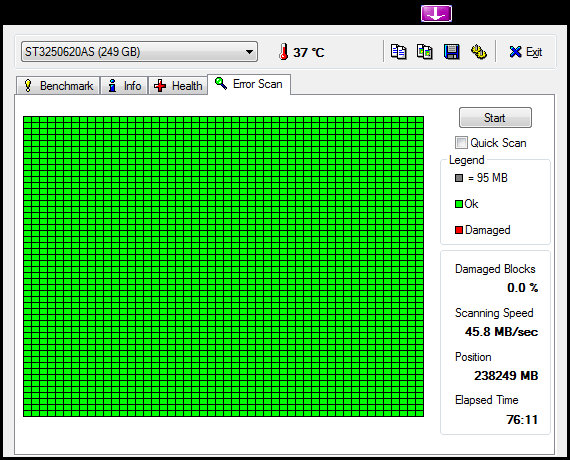Open the Health tab
570x460 pixels.
click(178, 86)
